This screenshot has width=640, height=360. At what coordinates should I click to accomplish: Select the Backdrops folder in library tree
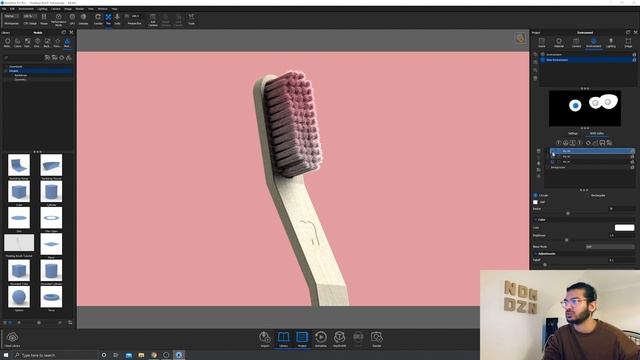pos(20,76)
